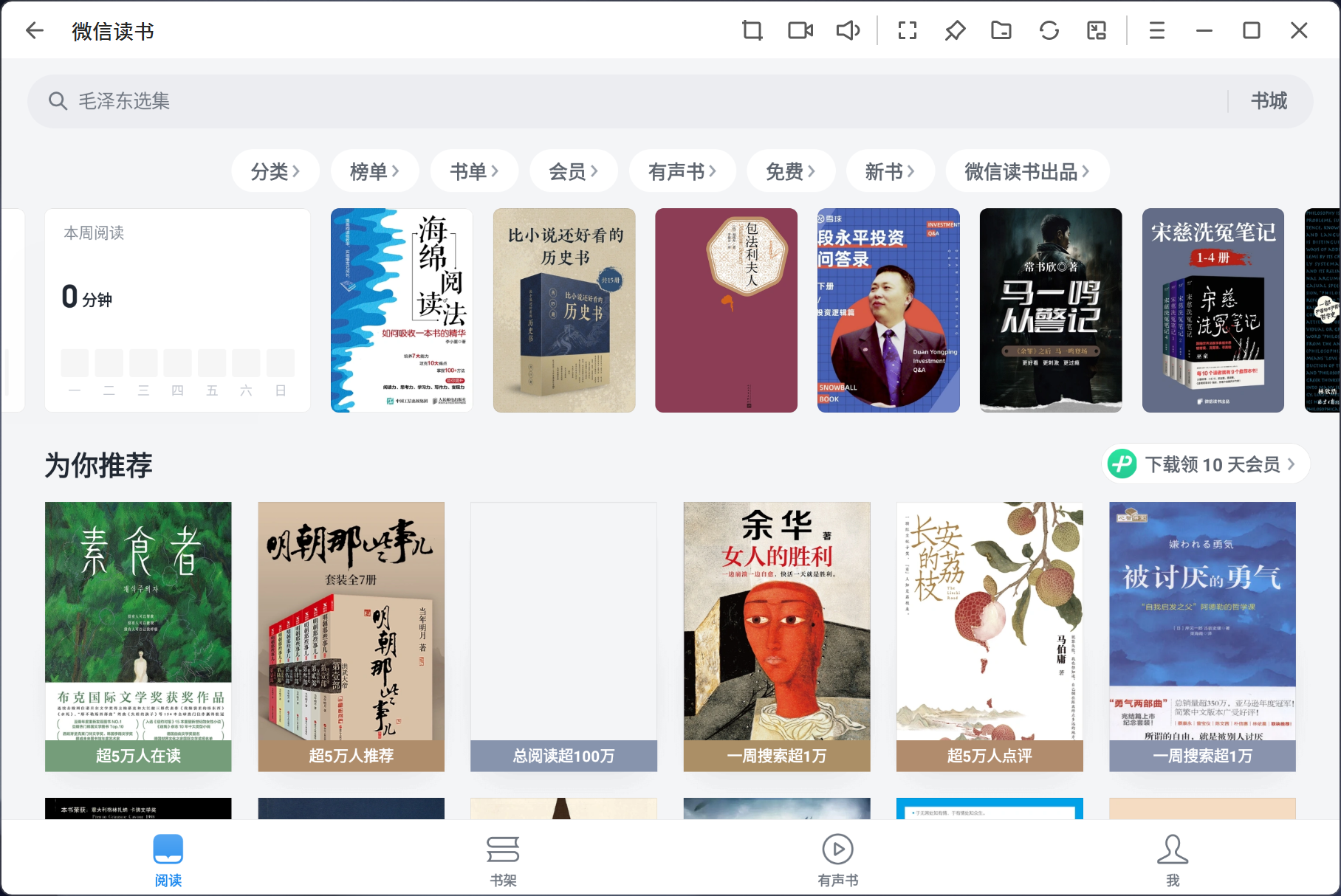Viewport: 1341px width, 896px height.
Task: Start screen recording with camera icon
Action: click(x=800, y=30)
